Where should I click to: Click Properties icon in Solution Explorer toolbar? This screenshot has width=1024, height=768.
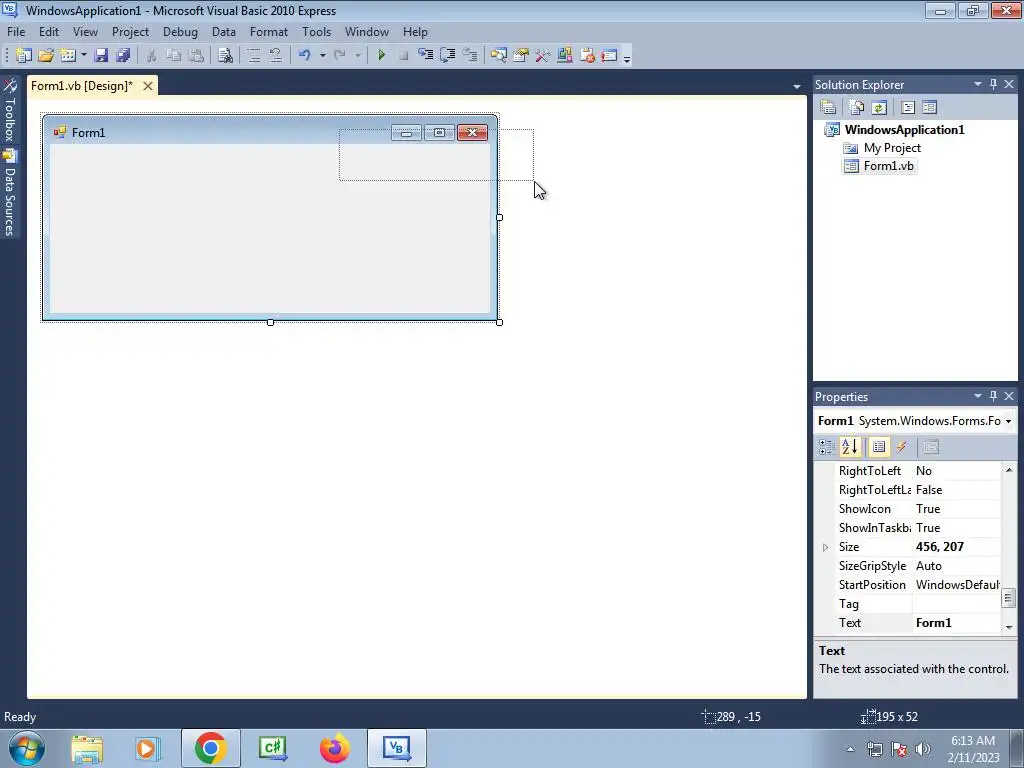point(828,107)
